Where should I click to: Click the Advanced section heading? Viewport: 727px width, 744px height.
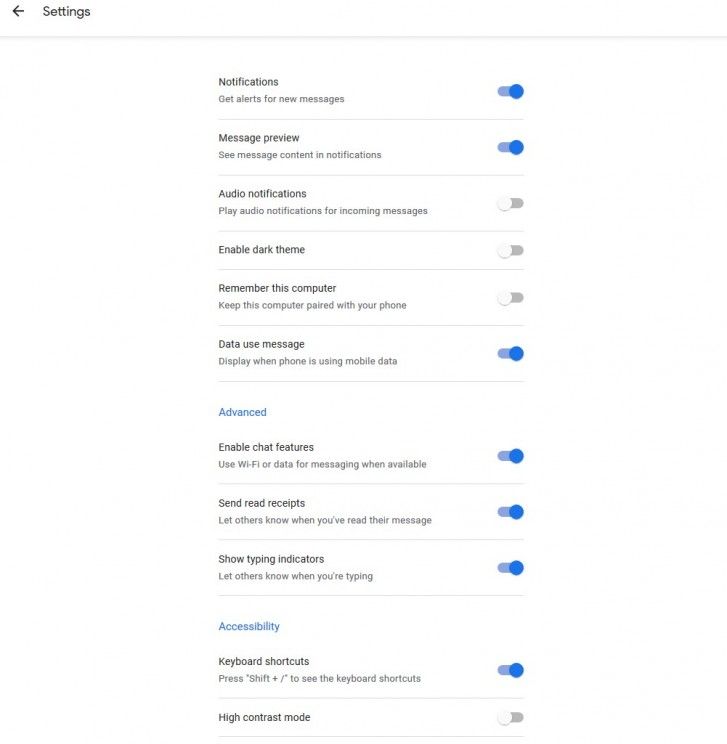tap(242, 412)
